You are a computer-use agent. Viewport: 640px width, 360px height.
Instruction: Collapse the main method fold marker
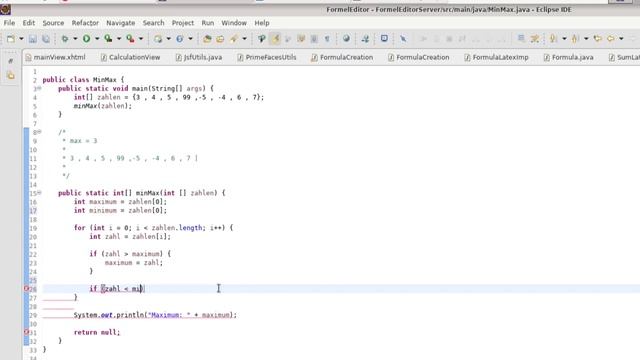(40, 88)
